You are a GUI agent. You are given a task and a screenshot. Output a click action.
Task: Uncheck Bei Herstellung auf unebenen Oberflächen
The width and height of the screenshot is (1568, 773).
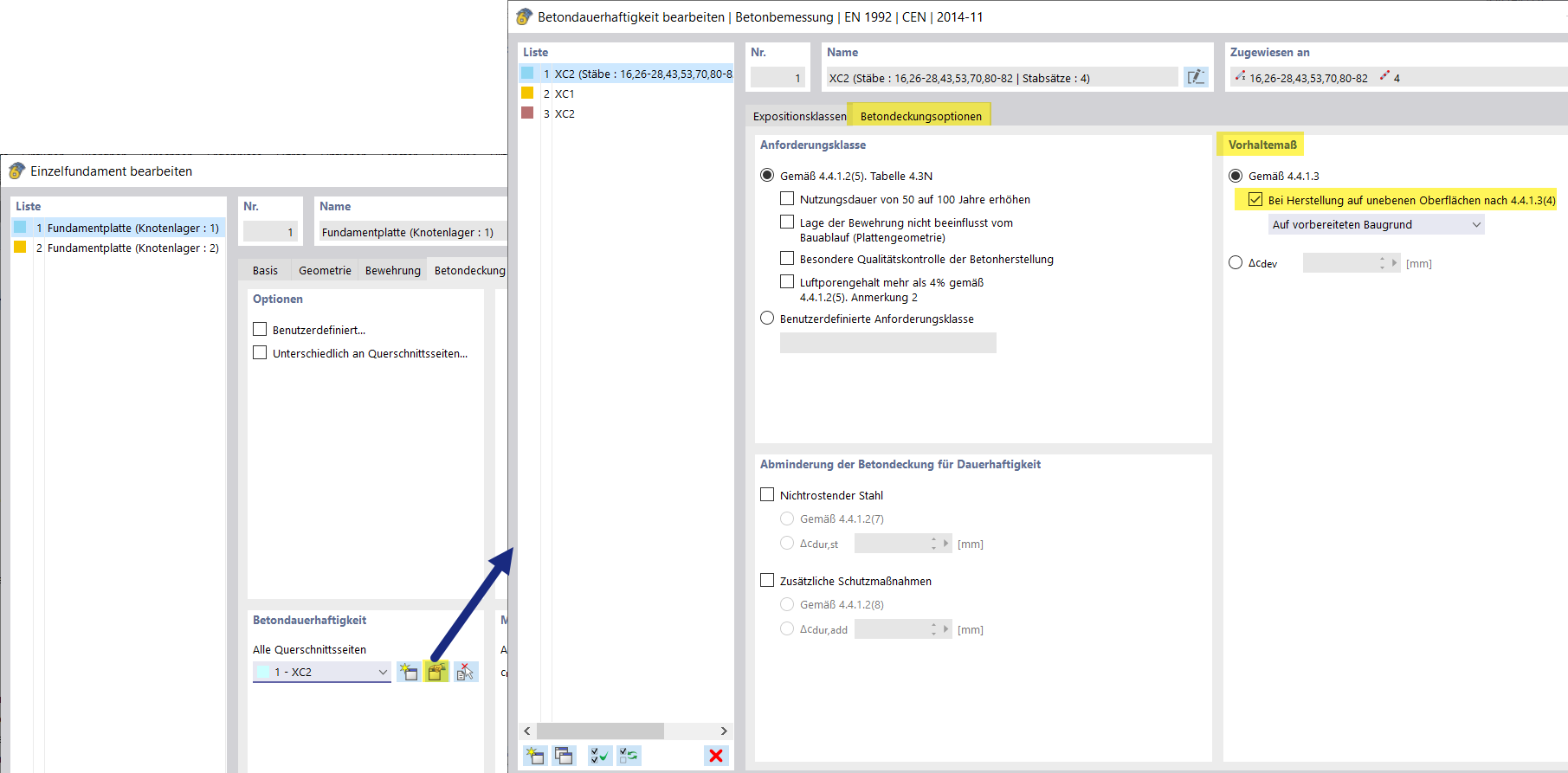pyautogui.click(x=1255, y=199)
